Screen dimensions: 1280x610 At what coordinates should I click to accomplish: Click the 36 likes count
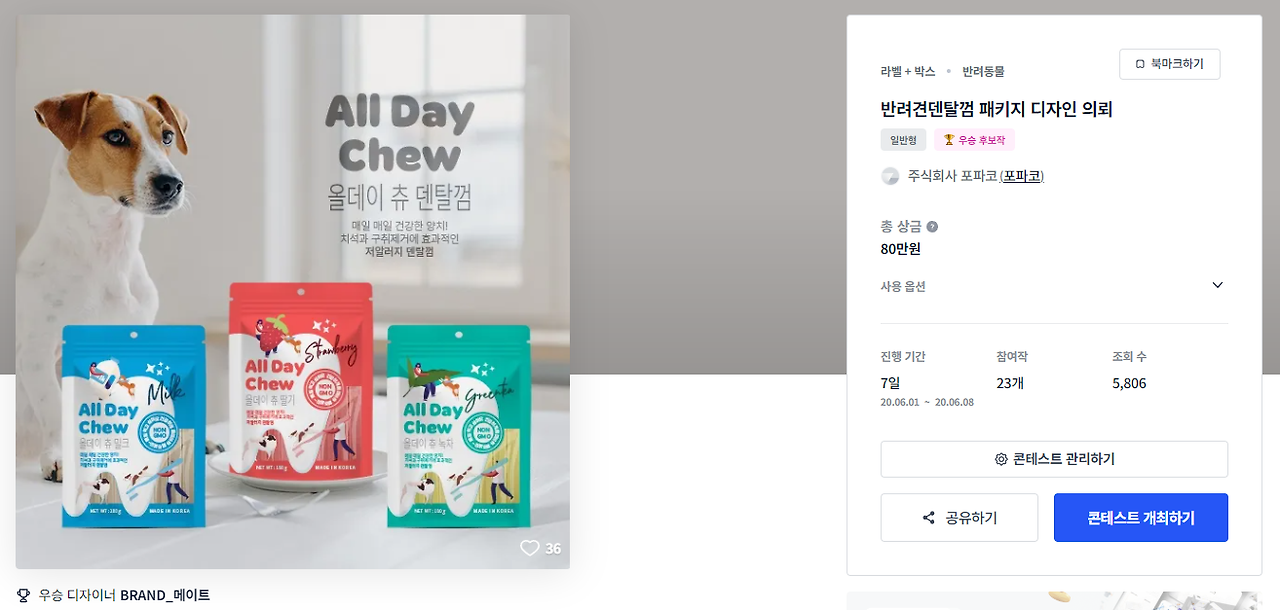(x=553, y=548)
